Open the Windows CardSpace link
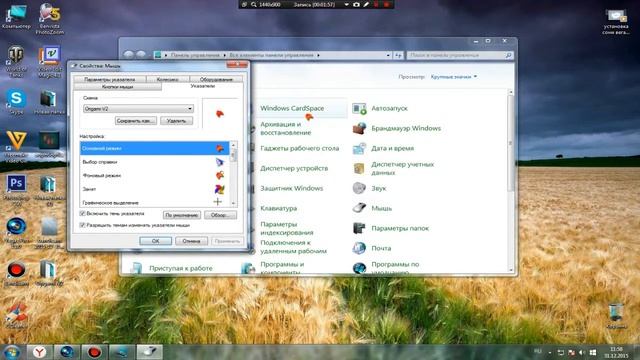The width and height of the screenshot is (640, 360). tap(292, 108)
